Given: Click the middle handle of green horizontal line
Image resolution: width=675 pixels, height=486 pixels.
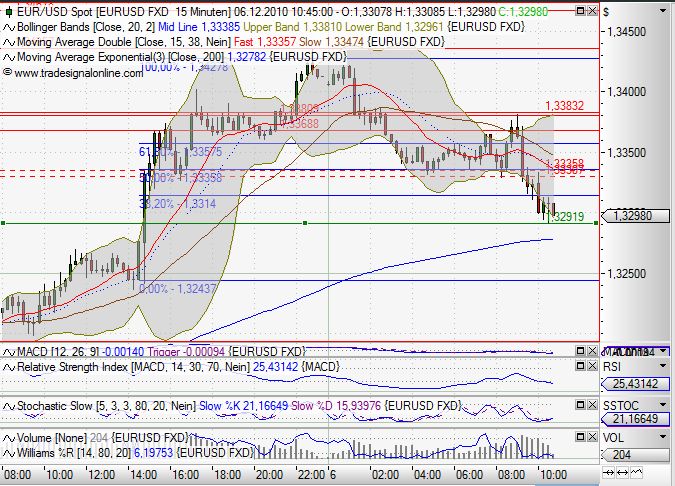Looking at the screenshot, I should (x=305, y=223).
